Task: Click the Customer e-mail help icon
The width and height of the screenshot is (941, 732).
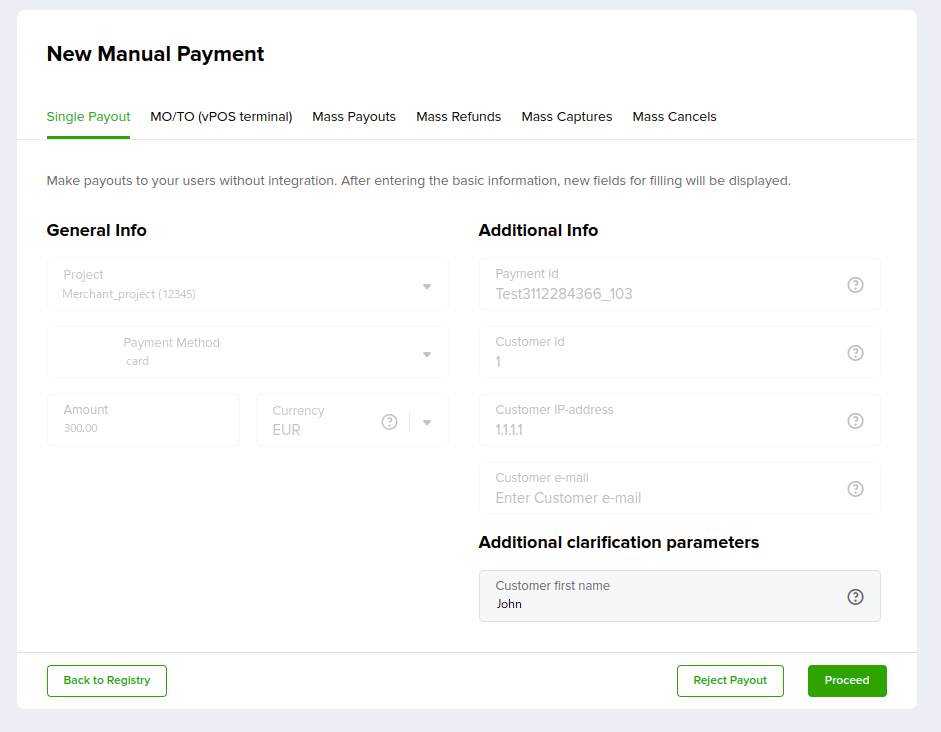Action: [855, 489]
